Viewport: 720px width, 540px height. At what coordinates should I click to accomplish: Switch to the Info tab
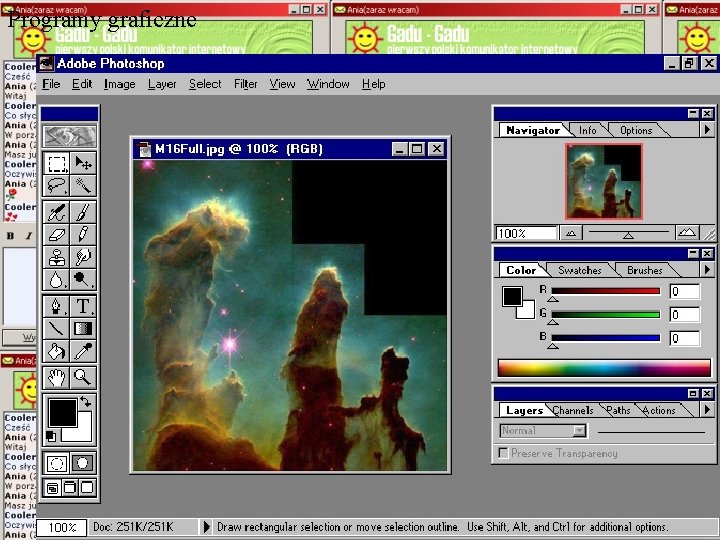(588, 130)
